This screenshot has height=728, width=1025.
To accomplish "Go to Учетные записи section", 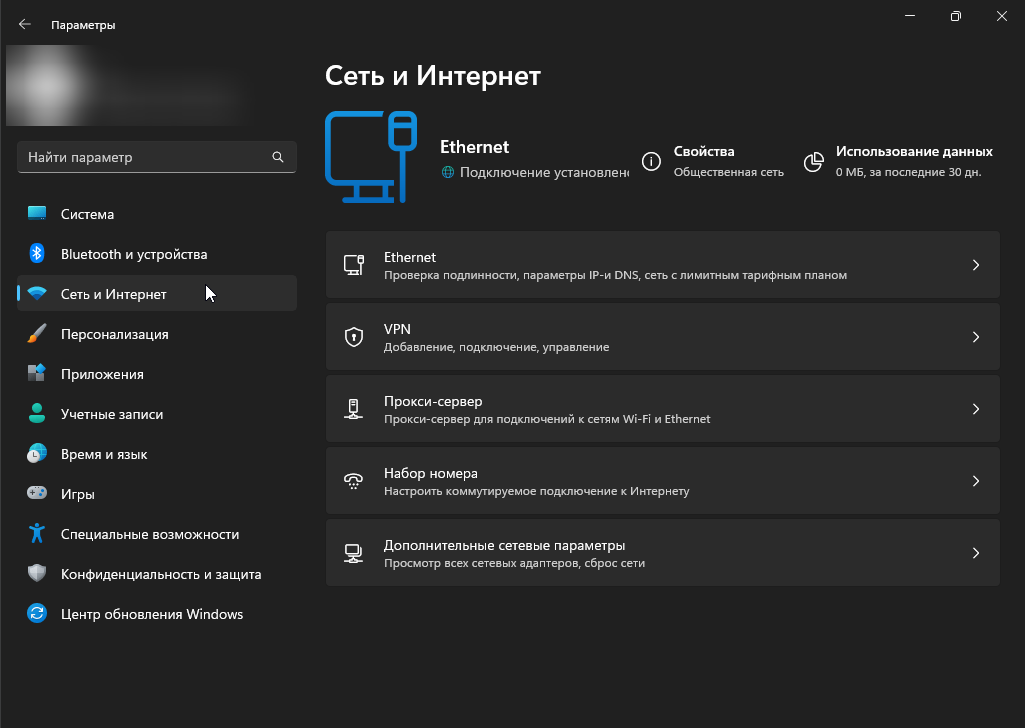I will pos(111,414).
